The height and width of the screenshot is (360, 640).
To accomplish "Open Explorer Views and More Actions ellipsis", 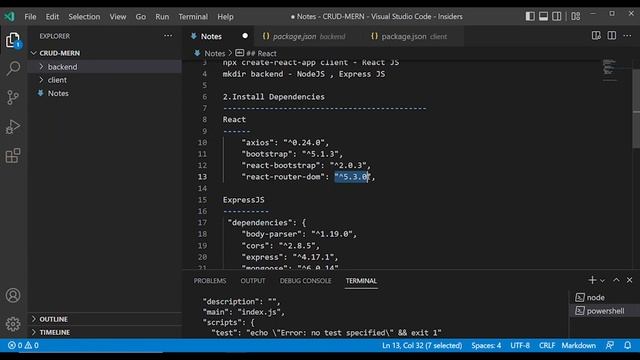I will pyautogui.click(x=168, y=36).
